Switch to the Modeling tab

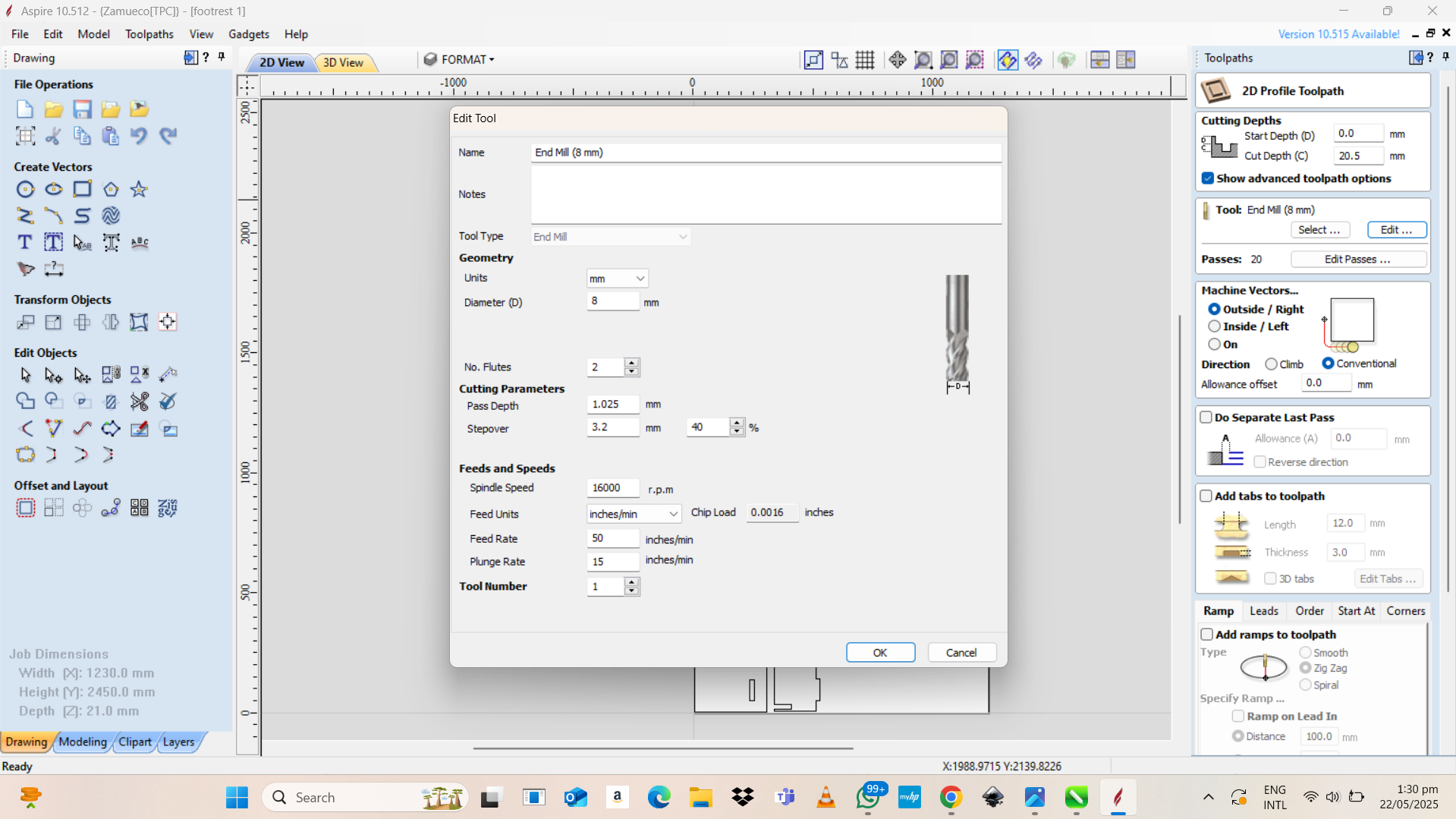pyautogui.click(x=83, y=742)
